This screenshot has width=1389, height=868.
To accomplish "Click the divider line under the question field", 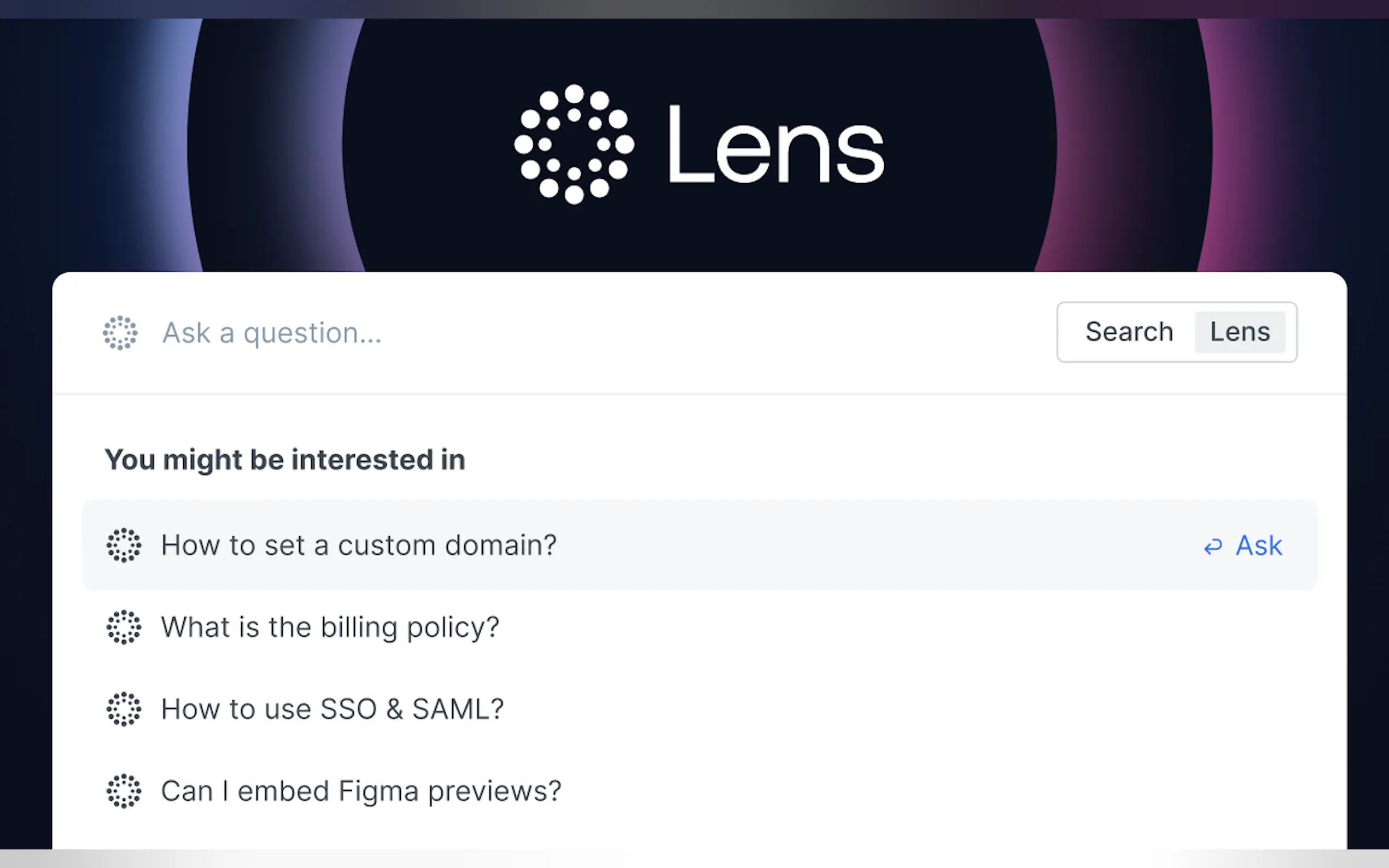I will click(x=699, y=395).
